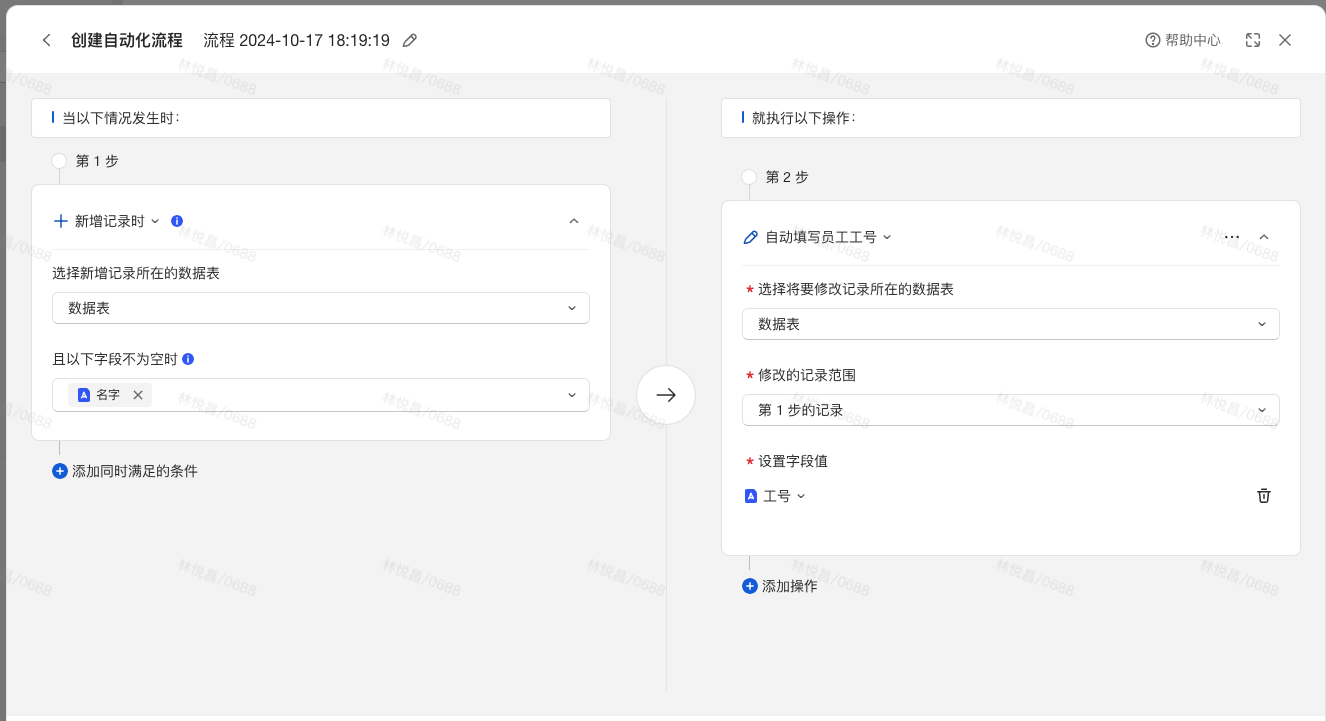1326x721 pixels.
Task: Click the pencil icon to rename the flow
Action: [x=409, y=40]
